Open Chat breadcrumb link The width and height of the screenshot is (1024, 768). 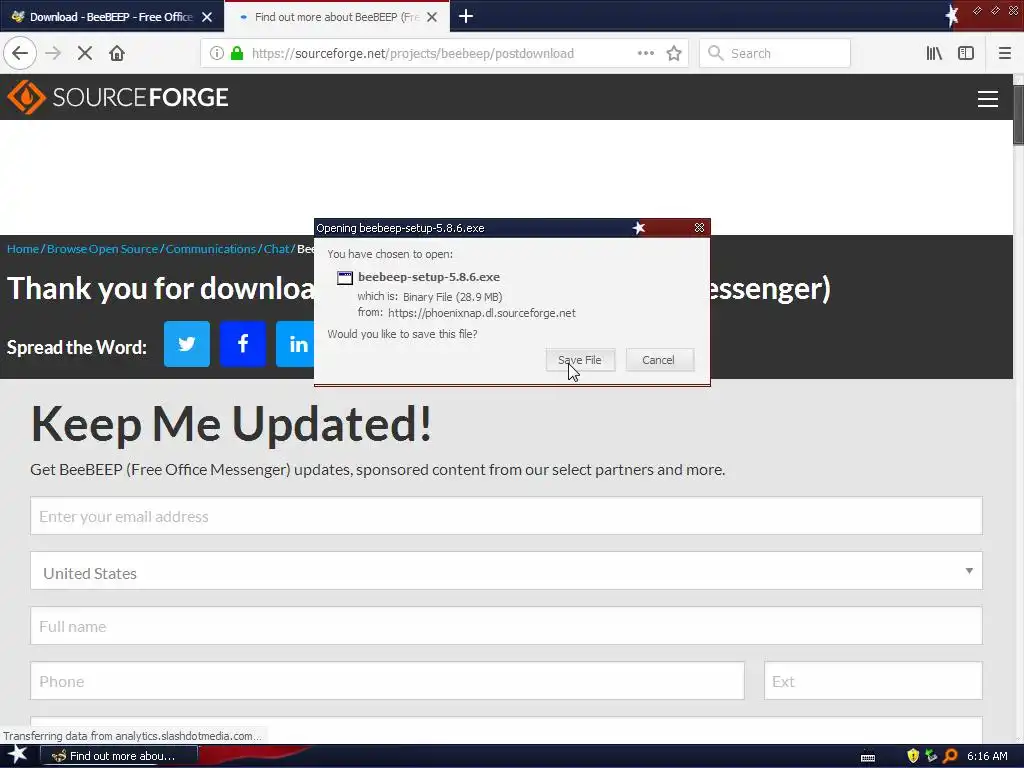click(x=276, y=249)
